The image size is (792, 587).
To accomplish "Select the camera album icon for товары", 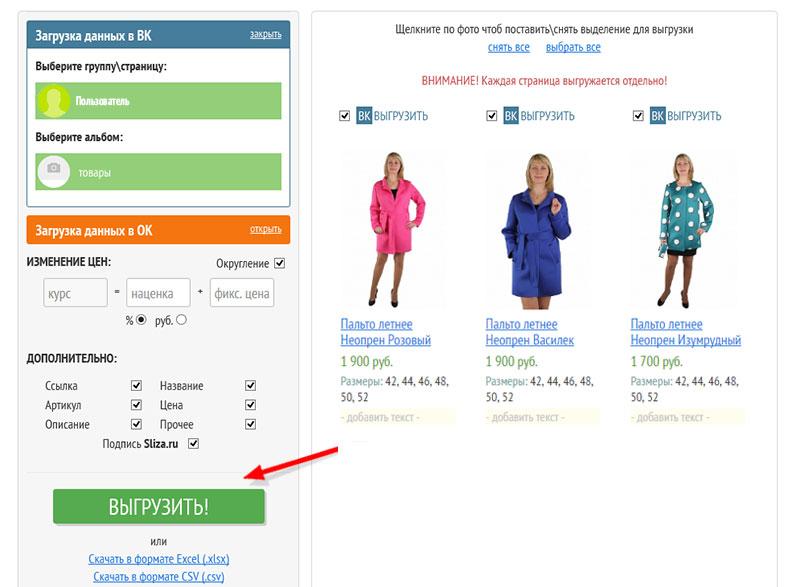I will click(54, 172).
